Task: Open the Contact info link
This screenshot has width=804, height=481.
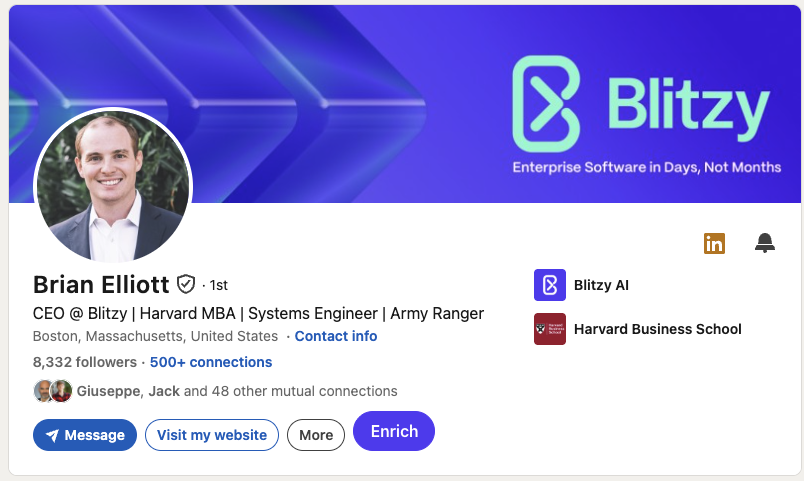Action: tap(336, 336)
